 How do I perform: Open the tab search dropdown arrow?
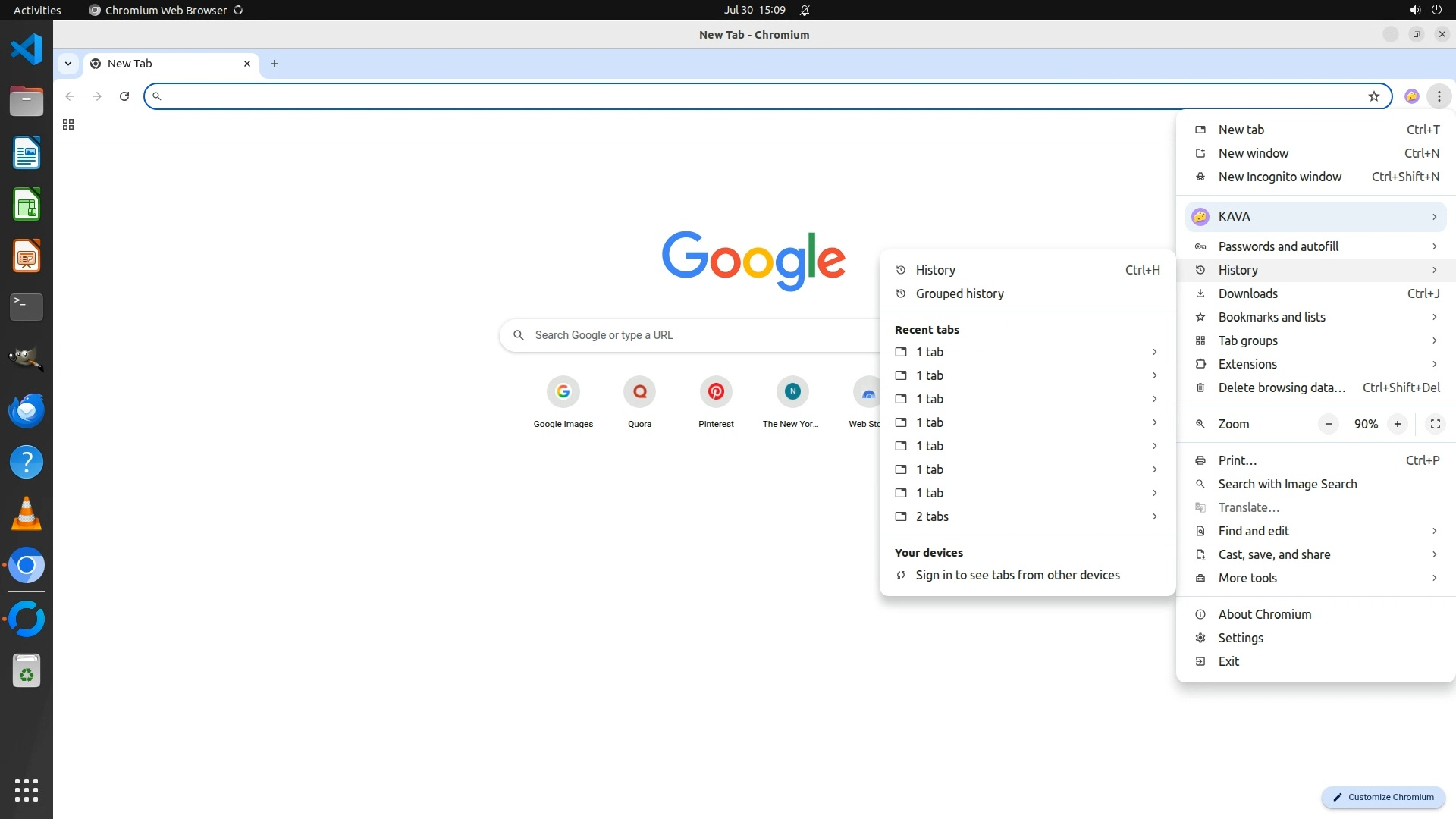pyautogui.click(x=68, y=64)
